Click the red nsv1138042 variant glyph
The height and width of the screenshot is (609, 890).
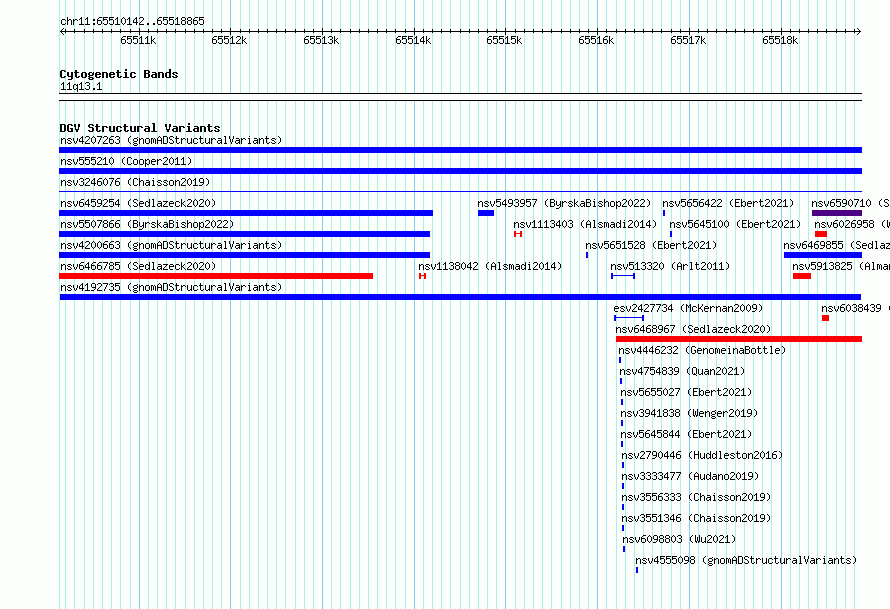pos(422,276)
